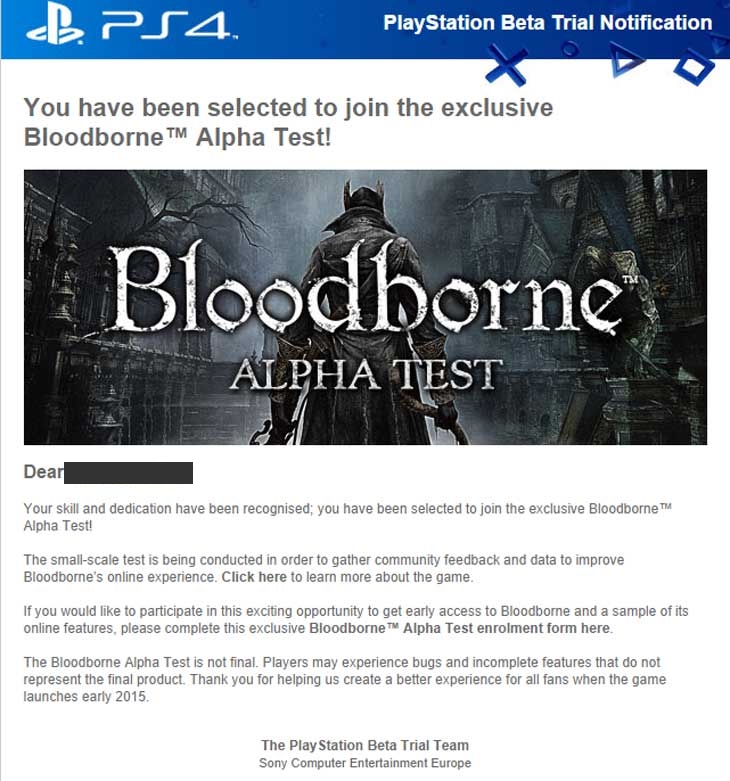
Task: Click the blue square symbol in banner
Action: pyautogui.click(x=694, y=67)
